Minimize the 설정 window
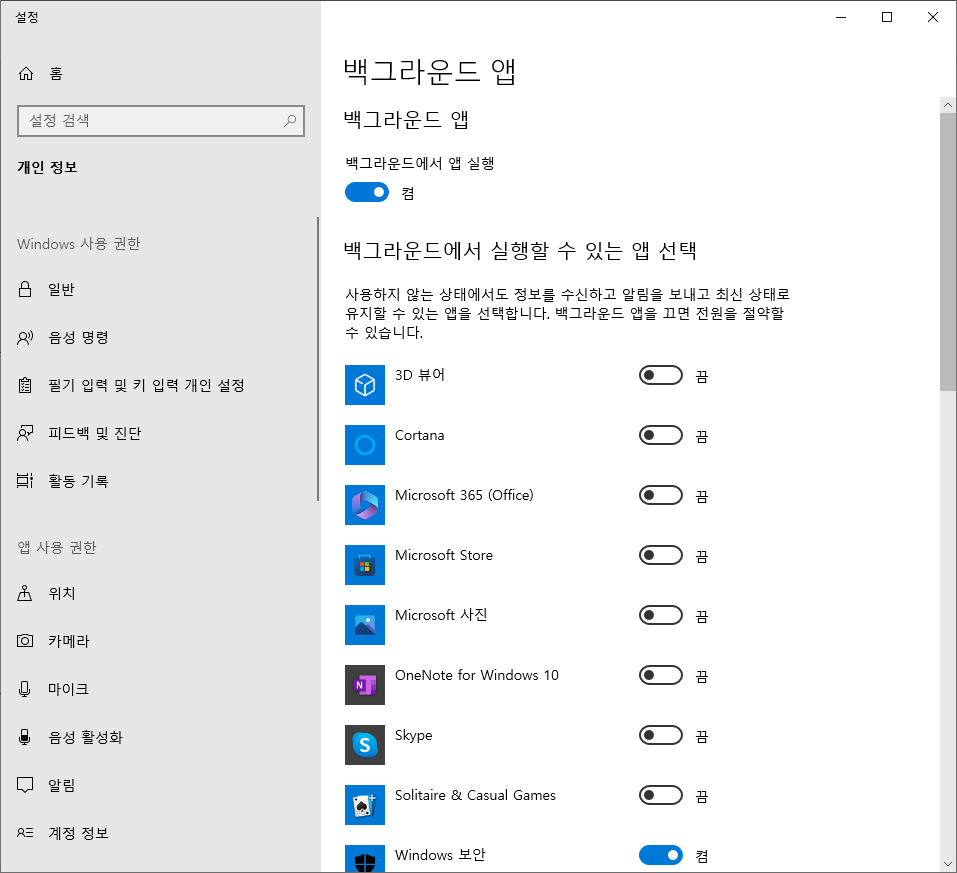 (841, 17)
